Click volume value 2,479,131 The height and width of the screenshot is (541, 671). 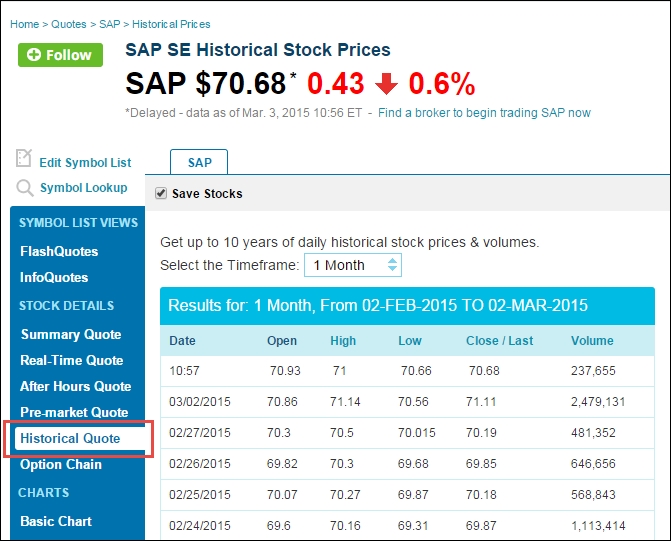pyautogui.click(x=598, y=402)
